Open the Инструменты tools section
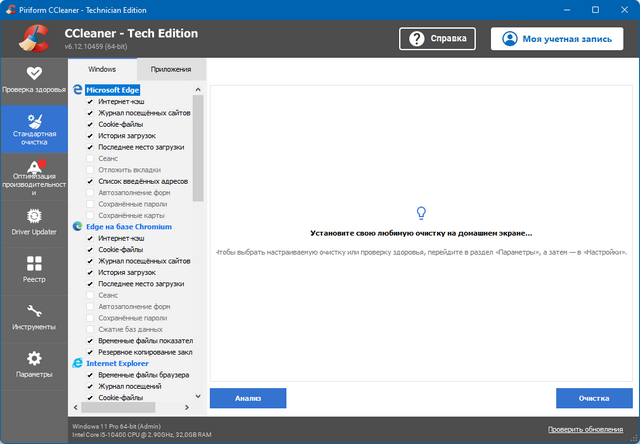Viewport: 640px width, 444px height. 34,317
